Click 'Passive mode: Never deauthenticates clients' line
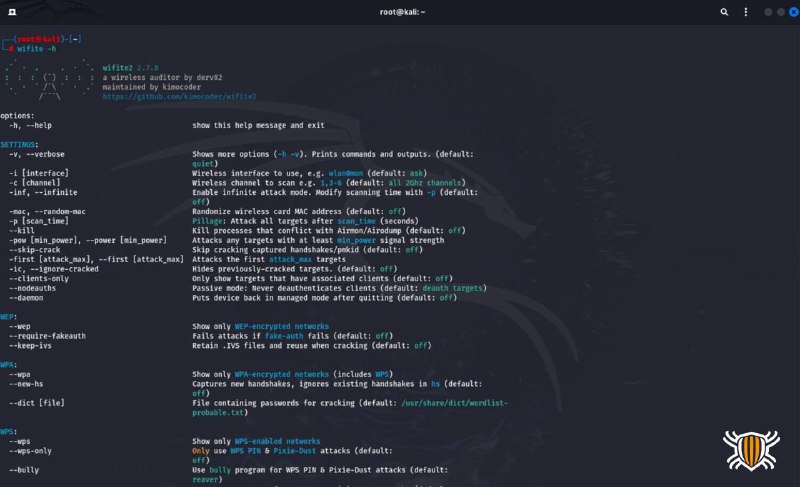This screenshot has height=487, width=800. [339, 289]
